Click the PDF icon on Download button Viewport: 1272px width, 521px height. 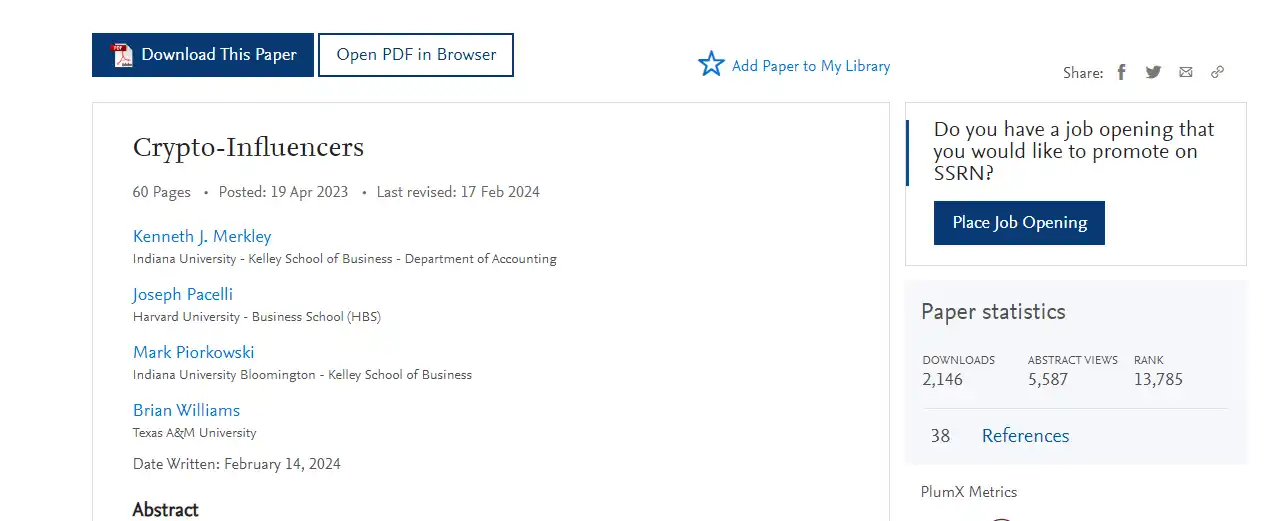[x=121, y=55]
